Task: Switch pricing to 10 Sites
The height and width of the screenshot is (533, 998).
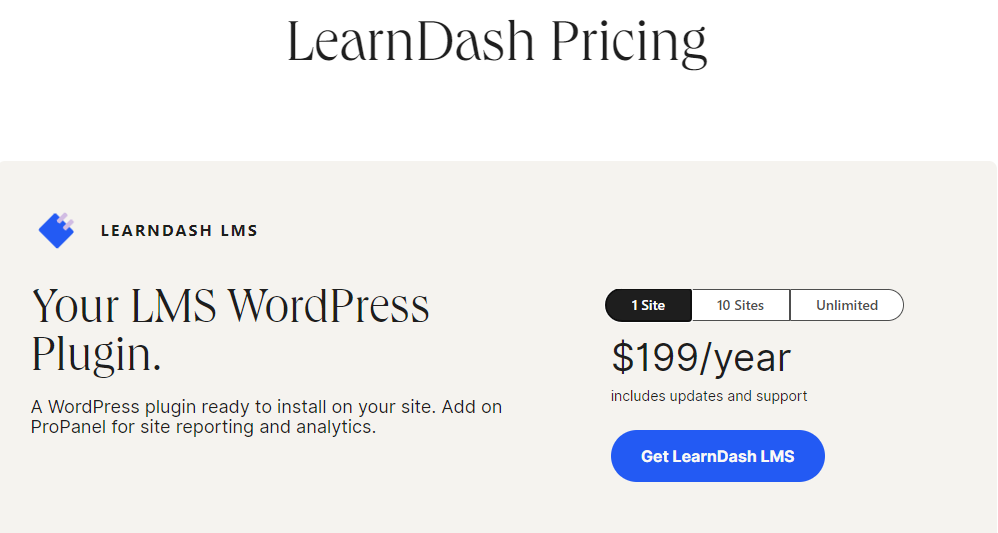Action: pos(740,305)
